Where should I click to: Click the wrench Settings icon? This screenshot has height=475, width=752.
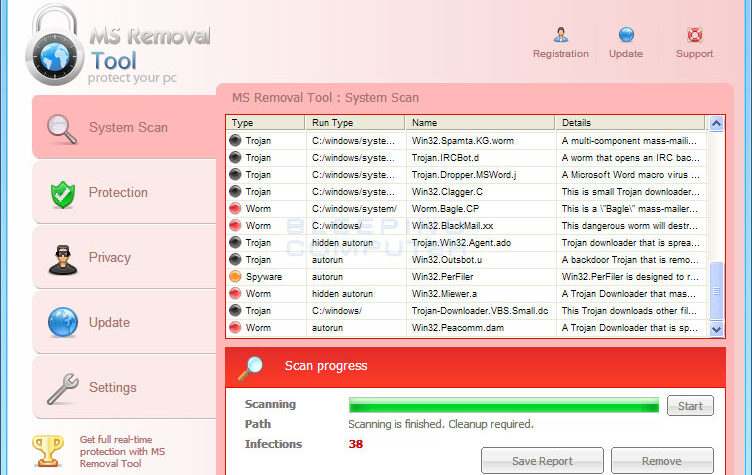click(63, 387)
